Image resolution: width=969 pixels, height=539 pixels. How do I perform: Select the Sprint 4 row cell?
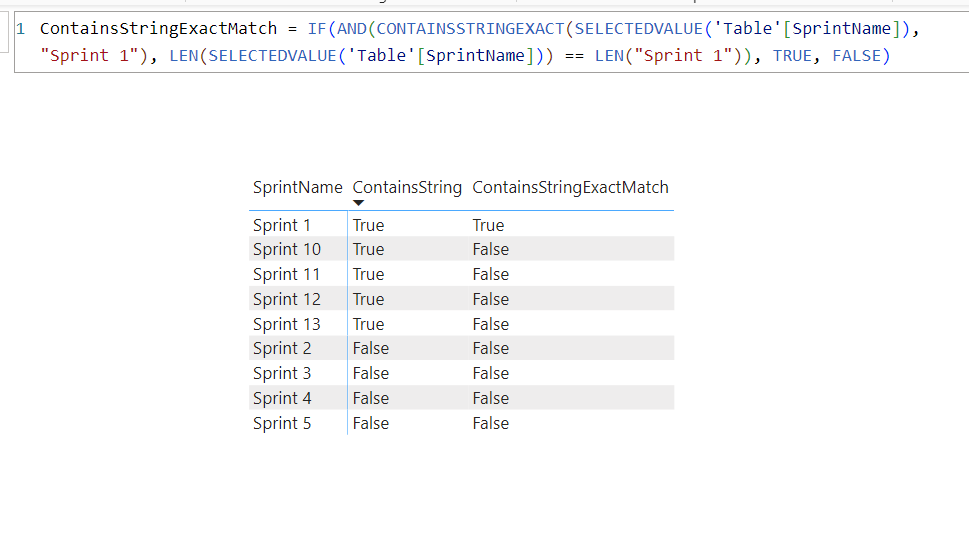pos(282,398)
